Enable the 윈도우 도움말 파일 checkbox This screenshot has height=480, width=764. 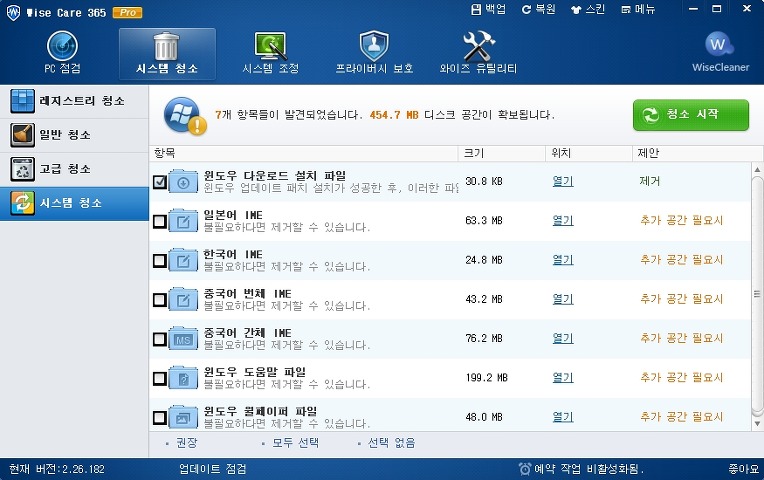click(160, 378)
